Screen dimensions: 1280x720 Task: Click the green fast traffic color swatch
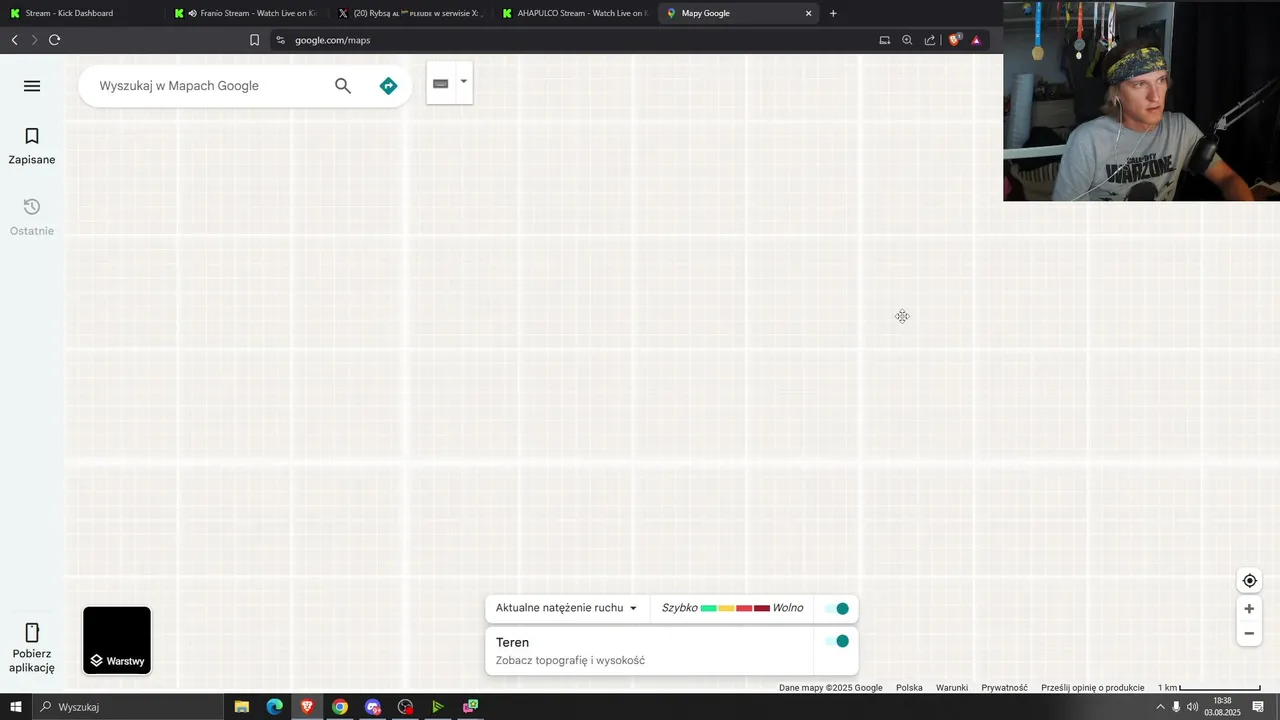(x=709, y=608)
